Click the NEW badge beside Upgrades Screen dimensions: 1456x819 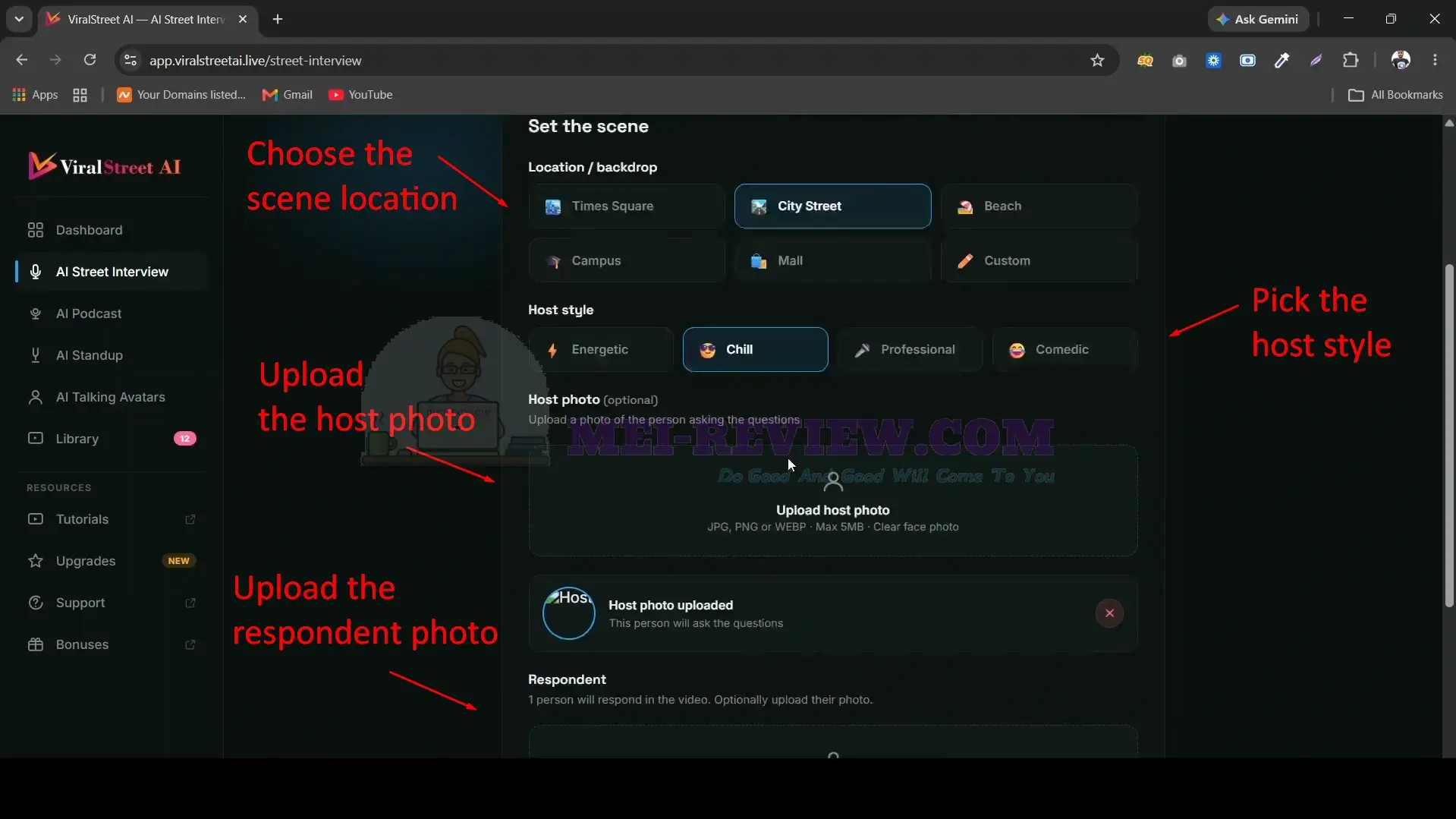coord(179,561)
